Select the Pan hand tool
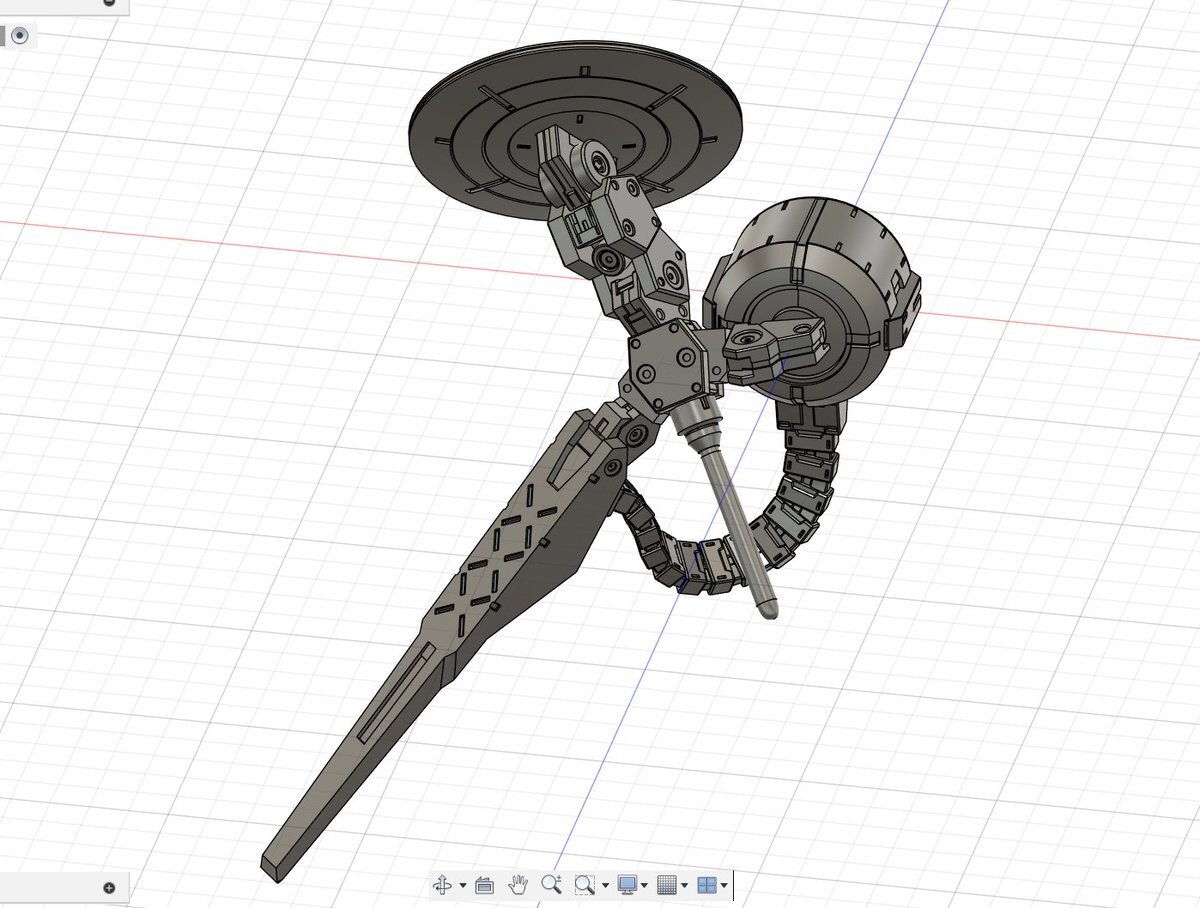The height and width of the screenshot is (908, 1200). (x=518, y=885)
